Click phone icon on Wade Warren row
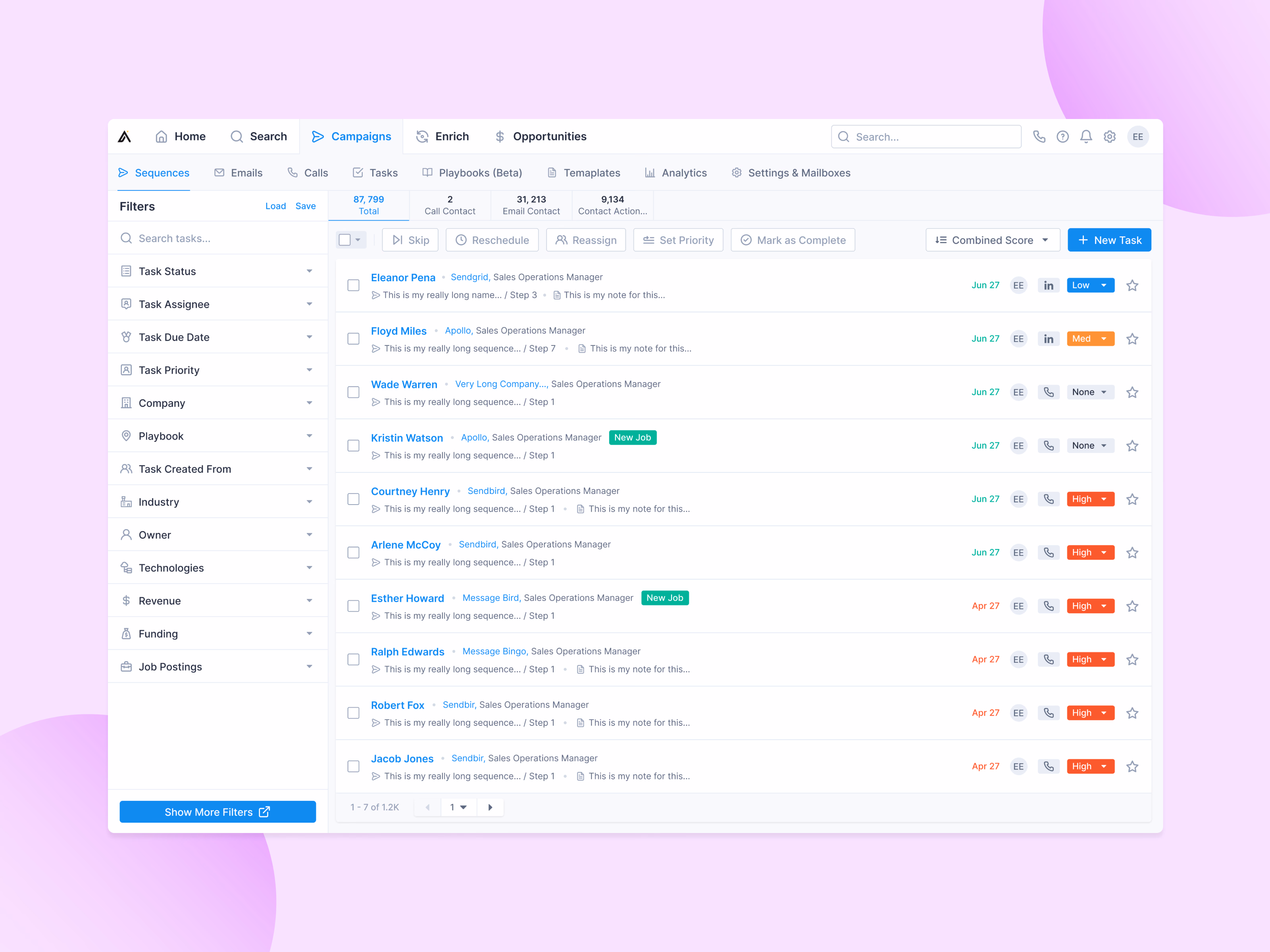This screenshot has width=1270, height=952. (x=1049, y=392)
